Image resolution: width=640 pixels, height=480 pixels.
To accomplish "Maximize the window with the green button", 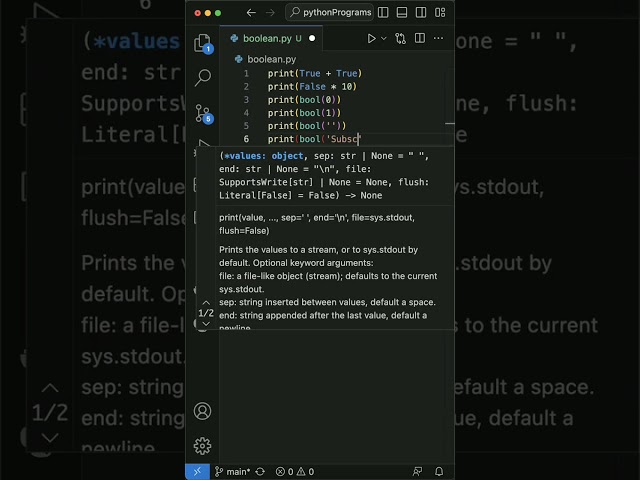I will [218, 13].
